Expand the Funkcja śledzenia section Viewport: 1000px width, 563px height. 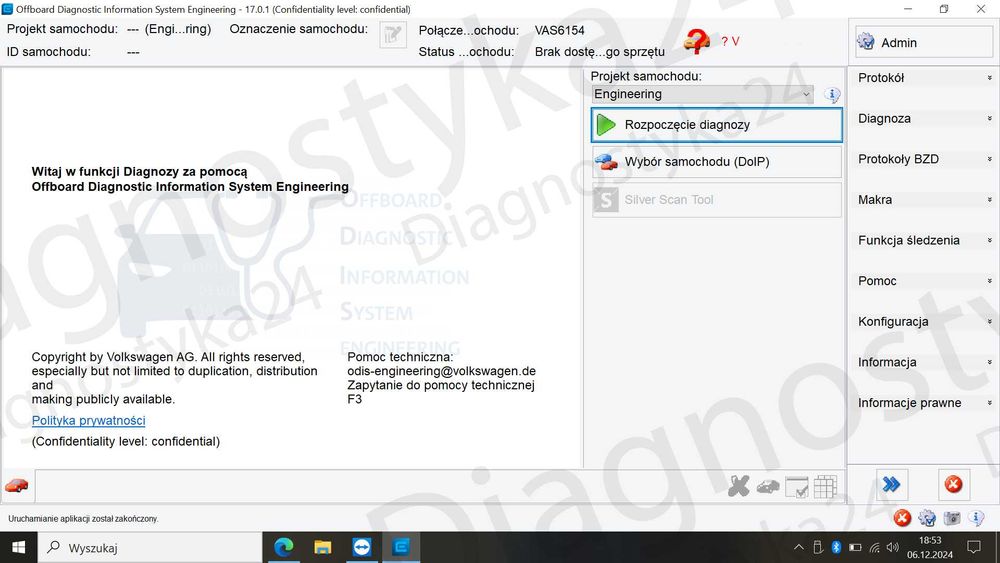click(x=923, y=240)
